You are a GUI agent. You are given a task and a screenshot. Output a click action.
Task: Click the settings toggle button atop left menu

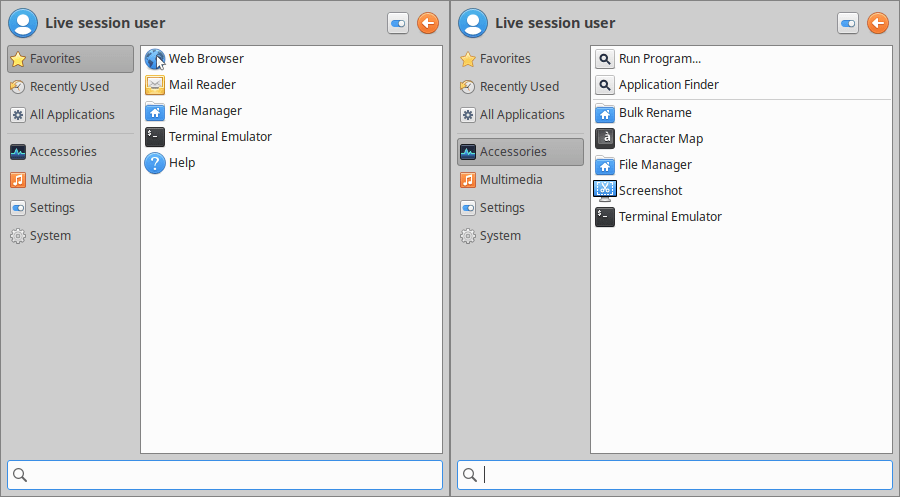398,23
